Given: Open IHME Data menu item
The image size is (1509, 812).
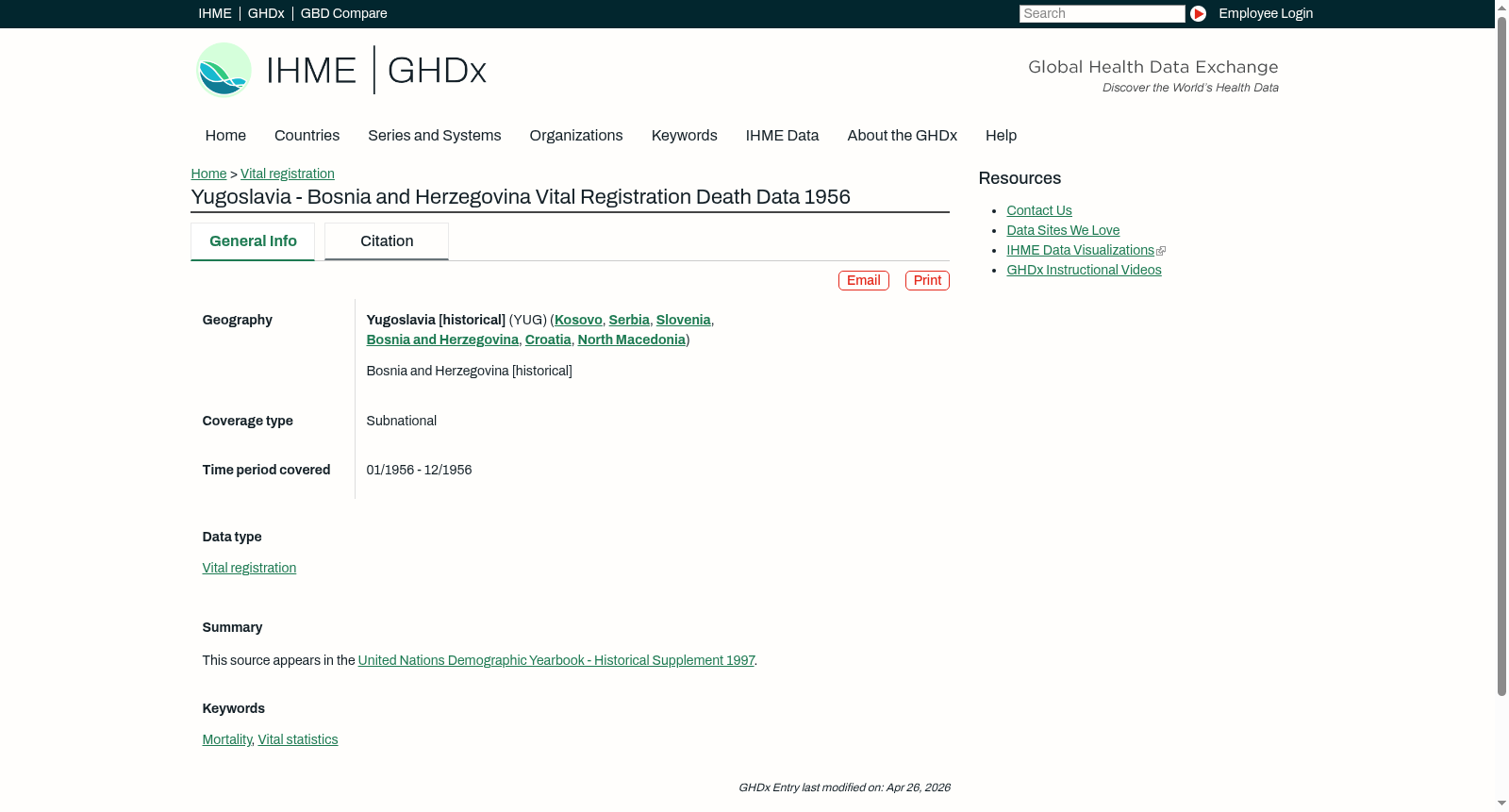Looking at the screenshot, I should [782, 136].
